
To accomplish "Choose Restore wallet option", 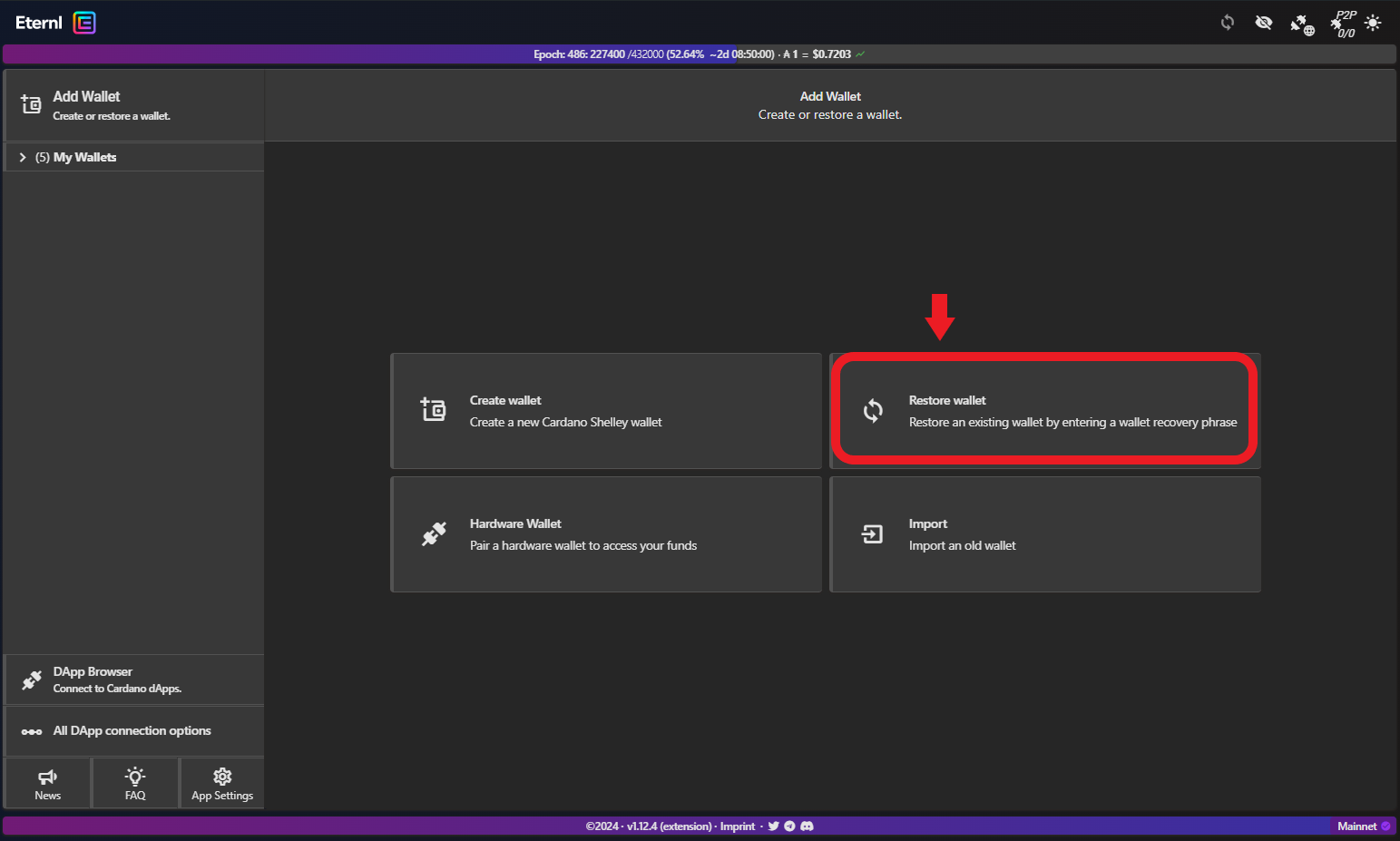I will [1045, 411].
